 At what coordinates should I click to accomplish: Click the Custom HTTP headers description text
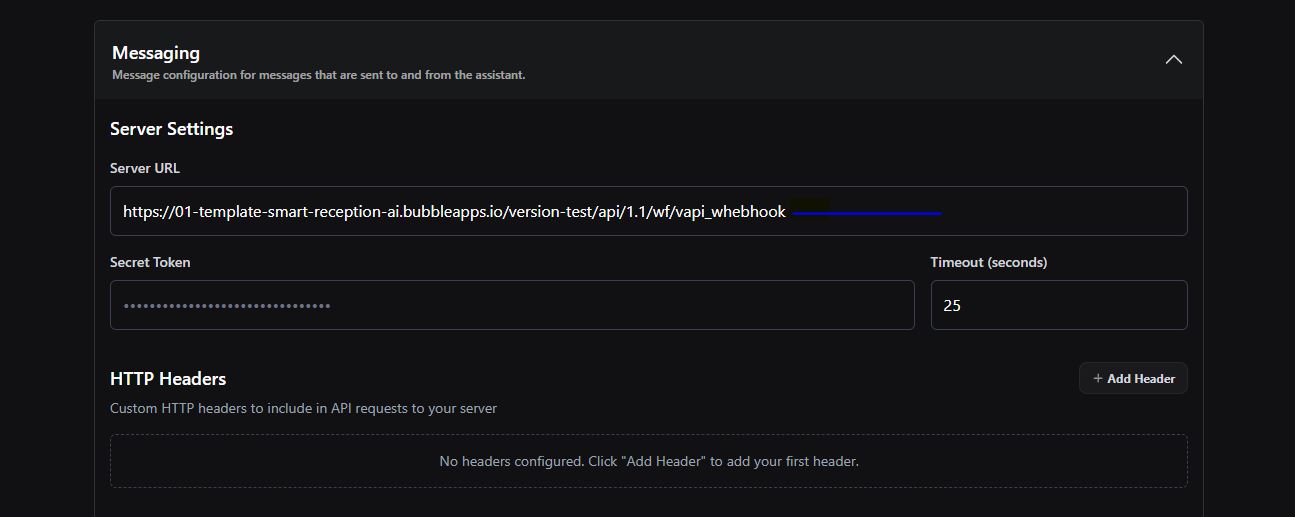point(303,408)
